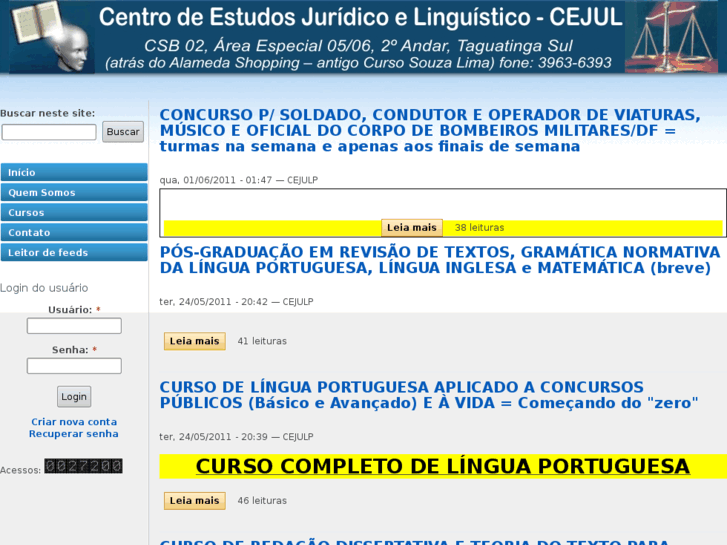Click the Buscar search button
Viewport: 727px width, 545px height.
point(123,132)
